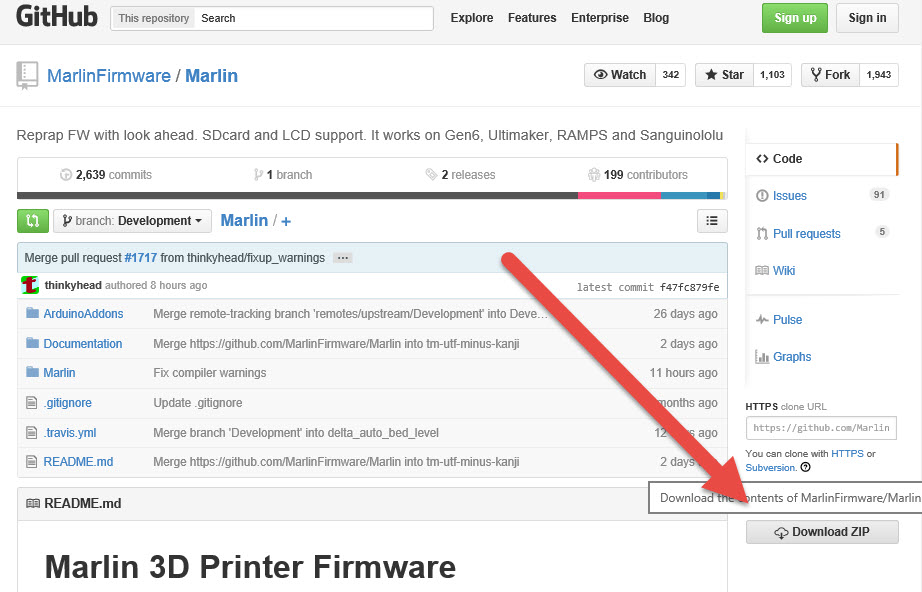The width and height of the screenshot is (922, 592).
Task: Expand commit message with ellipsis button
Action: coord(342,258)
